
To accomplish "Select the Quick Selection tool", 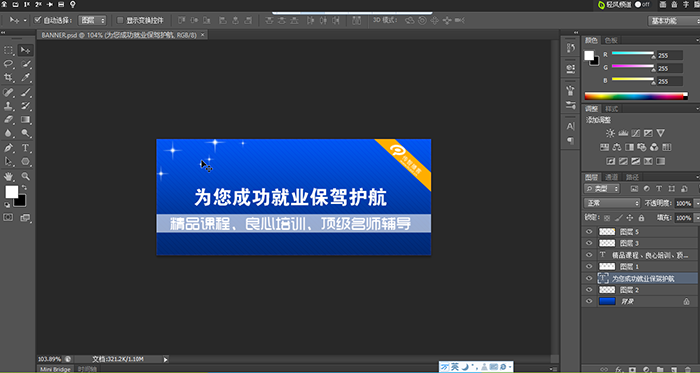I will point(25,64).
